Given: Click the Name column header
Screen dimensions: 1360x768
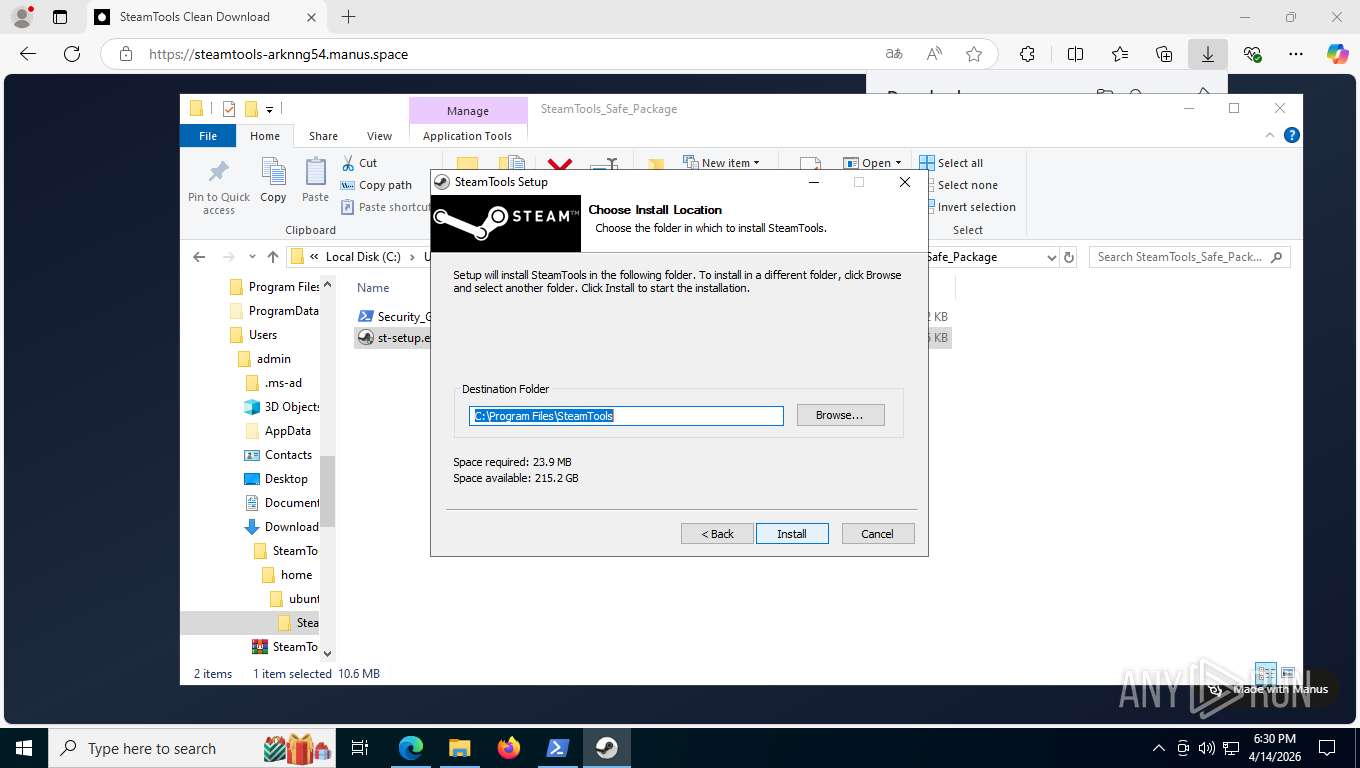Looking at the screenshot, I should (x=373, y=287).
